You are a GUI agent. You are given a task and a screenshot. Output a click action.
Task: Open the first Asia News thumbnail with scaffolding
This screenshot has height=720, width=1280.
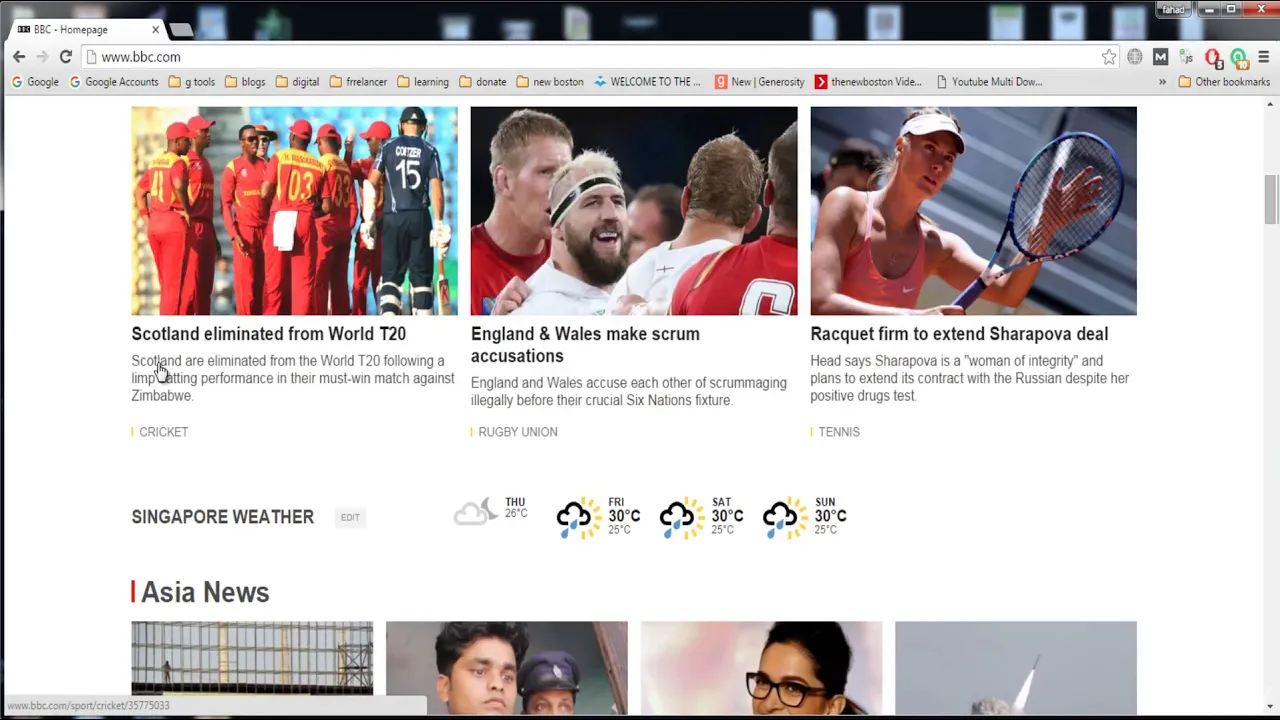click(252, 668)
